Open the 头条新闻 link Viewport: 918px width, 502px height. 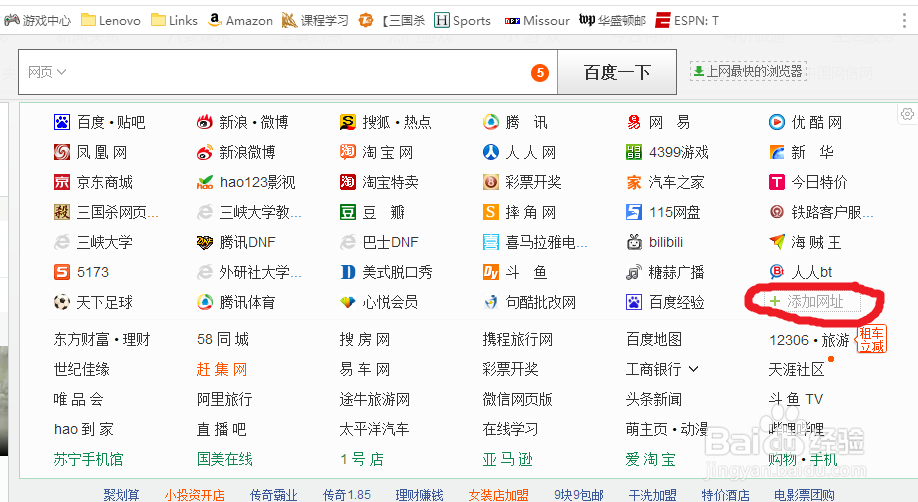654,399
